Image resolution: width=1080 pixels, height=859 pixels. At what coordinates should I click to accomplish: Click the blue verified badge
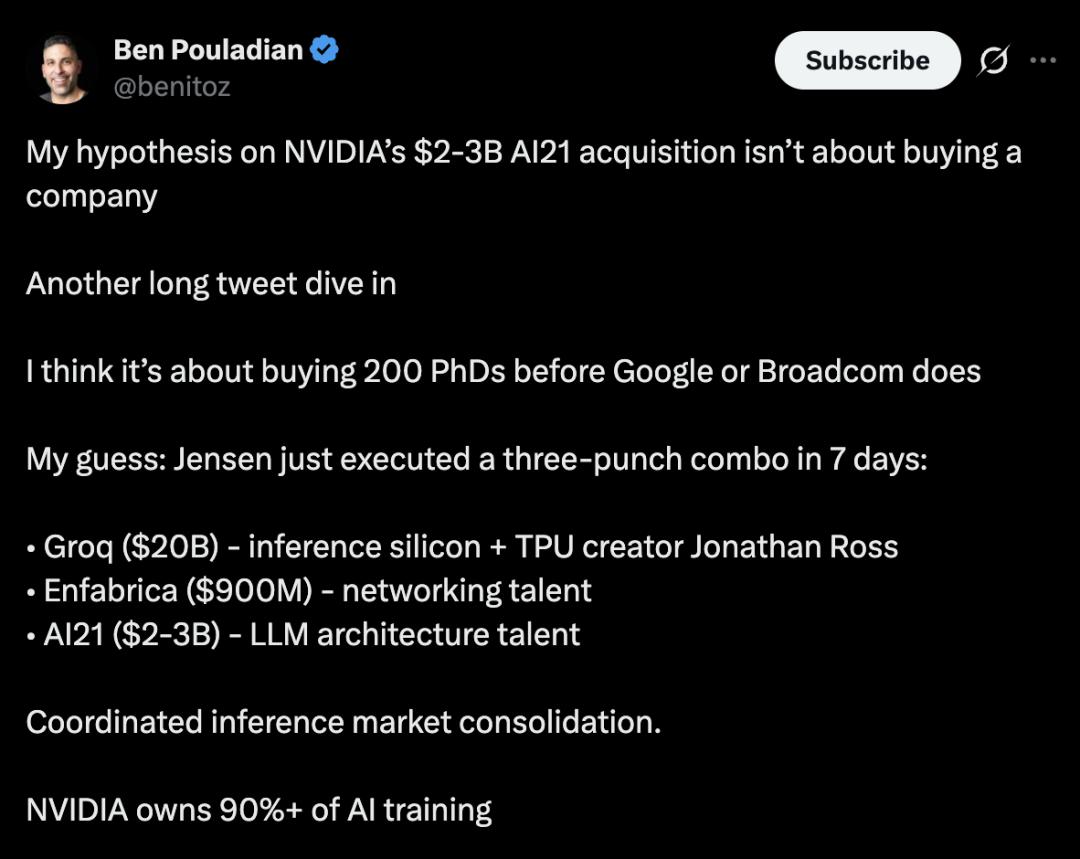(x=324, y=49)
